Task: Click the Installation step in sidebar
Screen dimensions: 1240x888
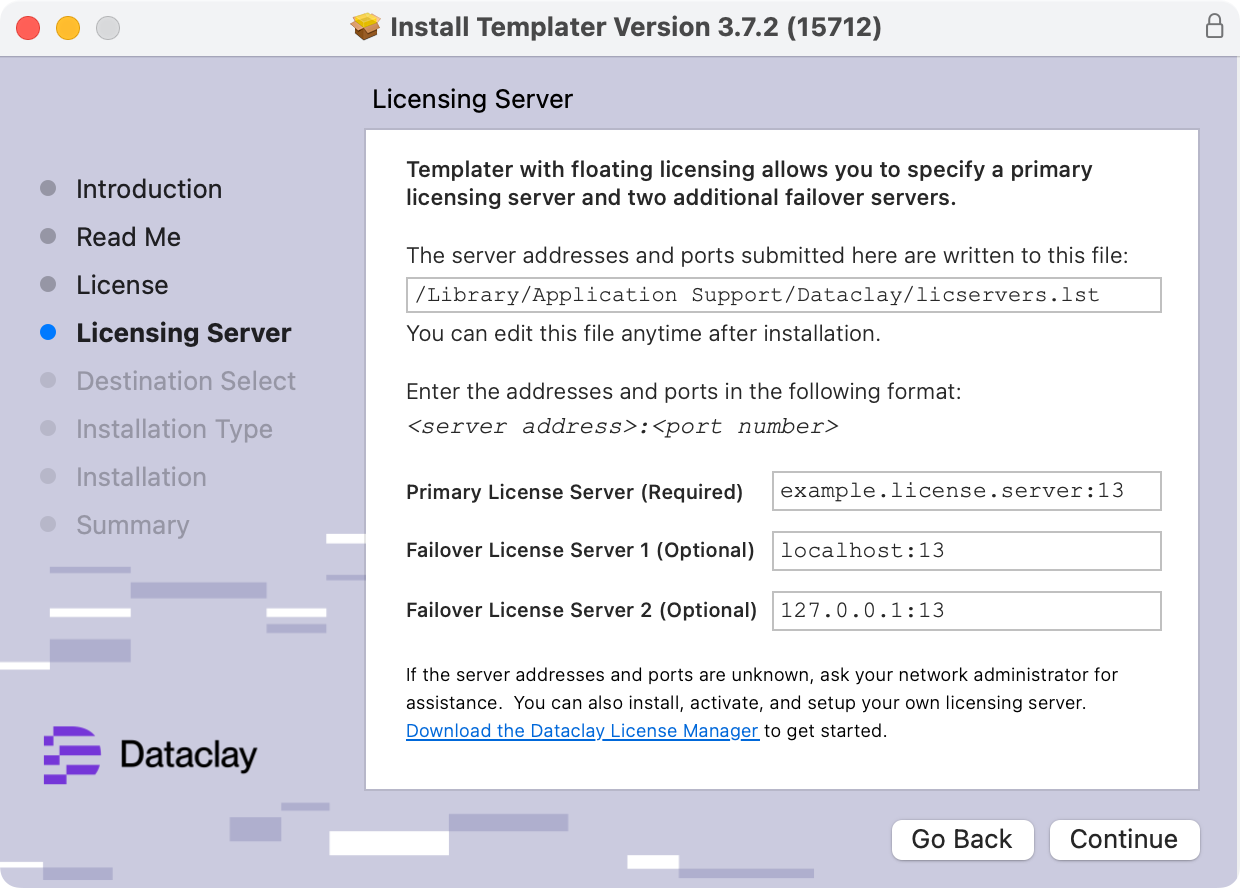Action: click(141, 477)
